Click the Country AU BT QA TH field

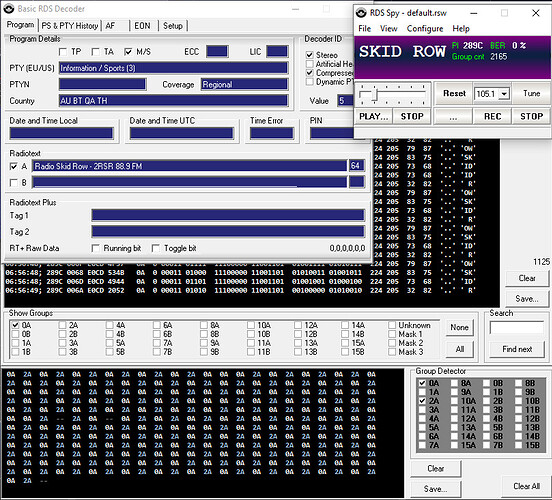coord(174,101)
